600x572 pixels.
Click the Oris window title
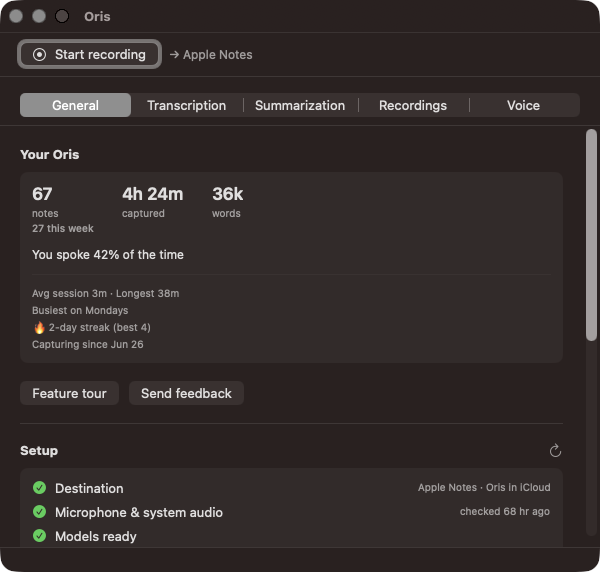tap(97, 16)
